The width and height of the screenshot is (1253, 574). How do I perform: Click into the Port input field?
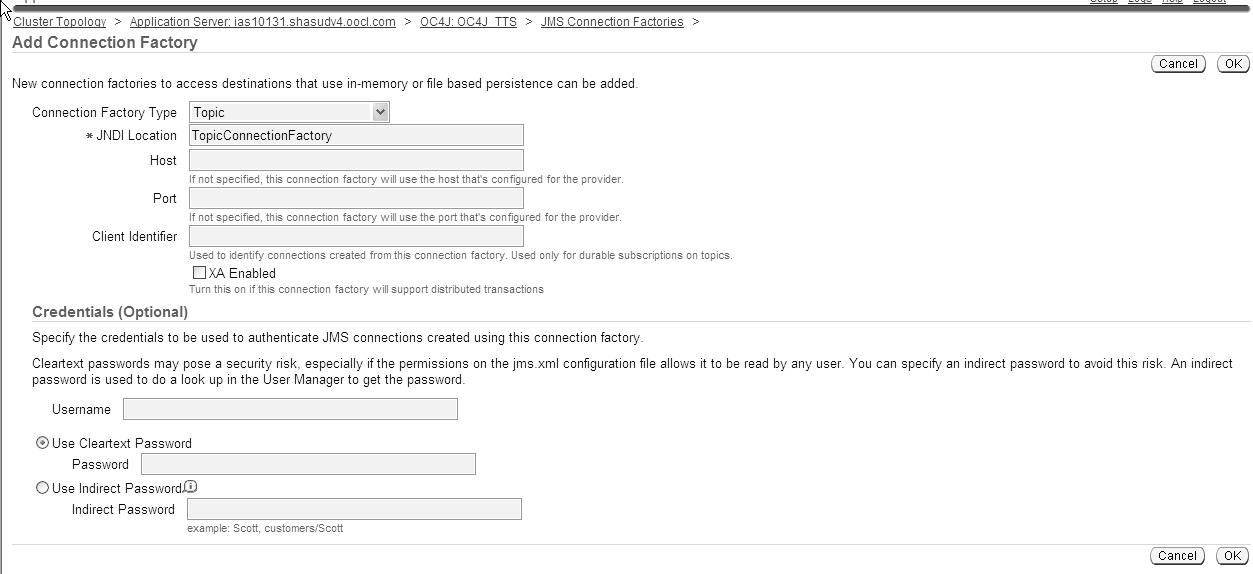[356, 198]
